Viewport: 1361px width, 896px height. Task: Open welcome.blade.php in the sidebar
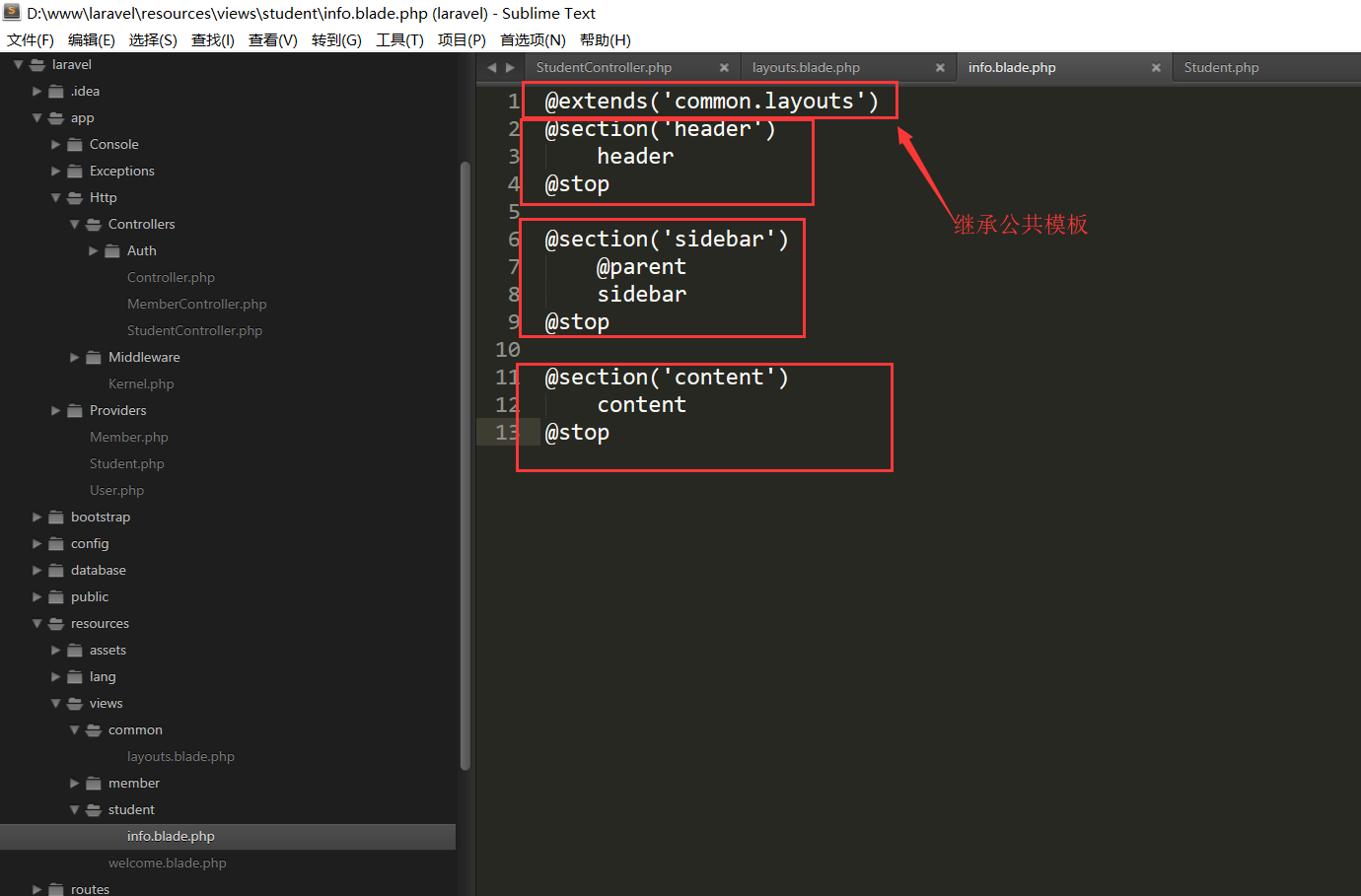(x=167, y=863)
